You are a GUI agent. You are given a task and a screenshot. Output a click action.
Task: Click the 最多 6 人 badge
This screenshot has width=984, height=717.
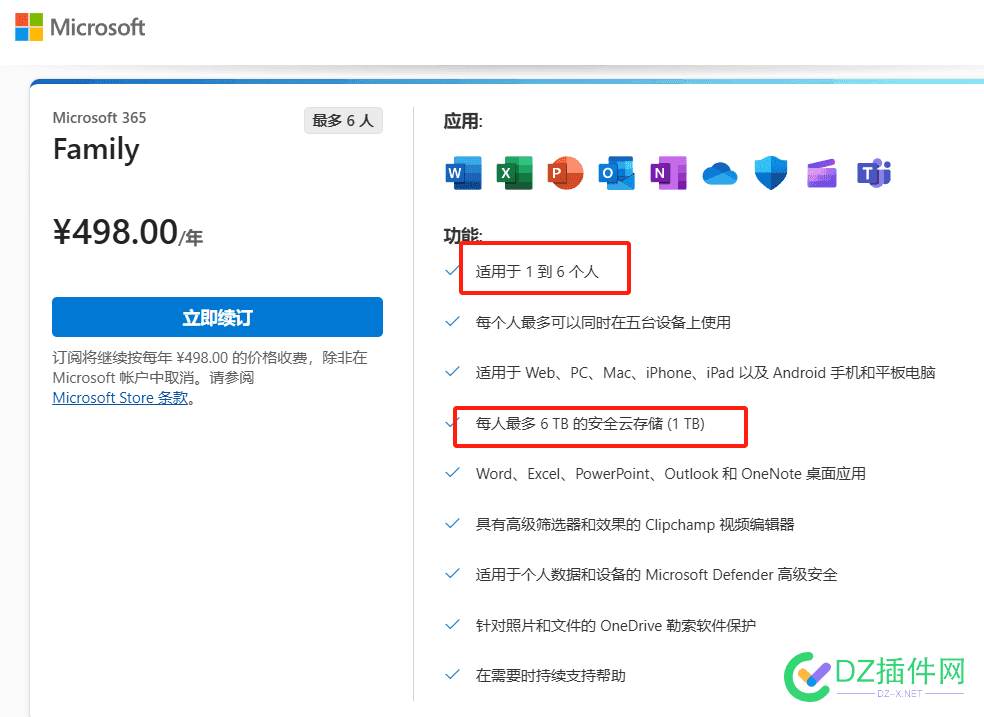click(x=343, y=120)
